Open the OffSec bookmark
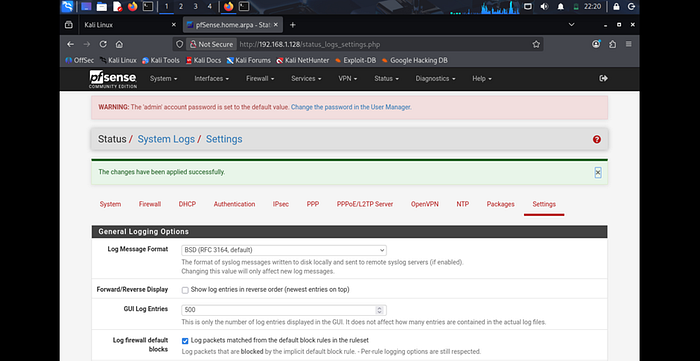700x361 pixels. click(79, 60)
